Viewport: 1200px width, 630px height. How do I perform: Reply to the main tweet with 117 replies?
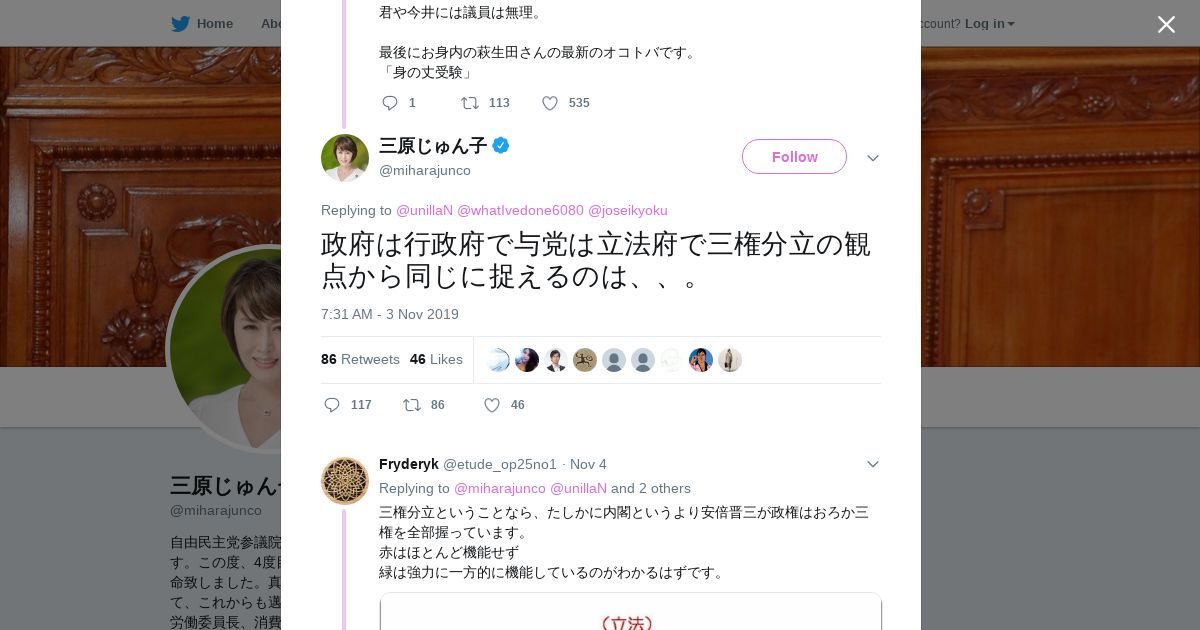[333, 405]
